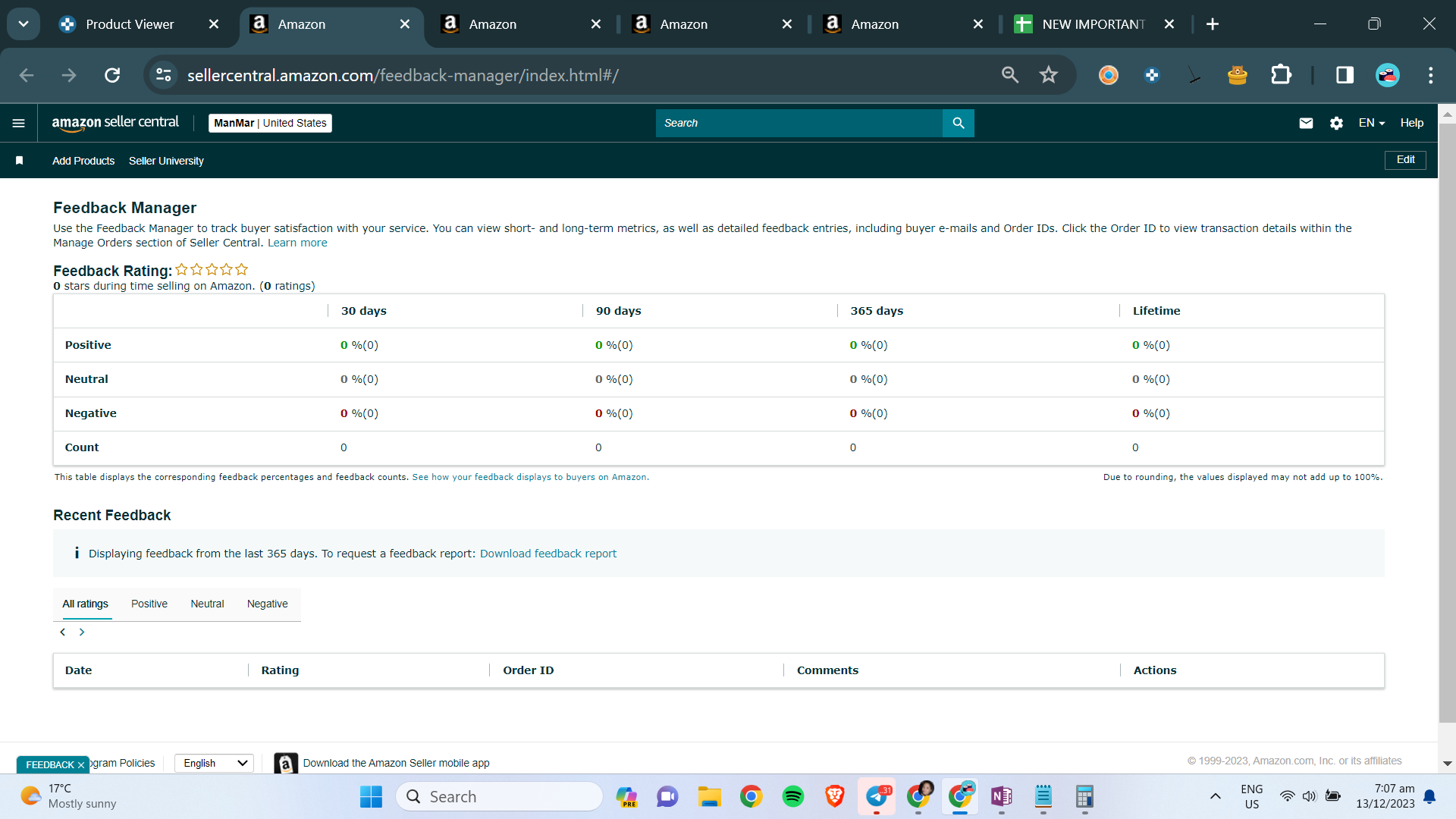This screenshot has width=1456, height=819.
Task: Click the Amazon Seller mobile app icon
Action: [x=286, y=764]
